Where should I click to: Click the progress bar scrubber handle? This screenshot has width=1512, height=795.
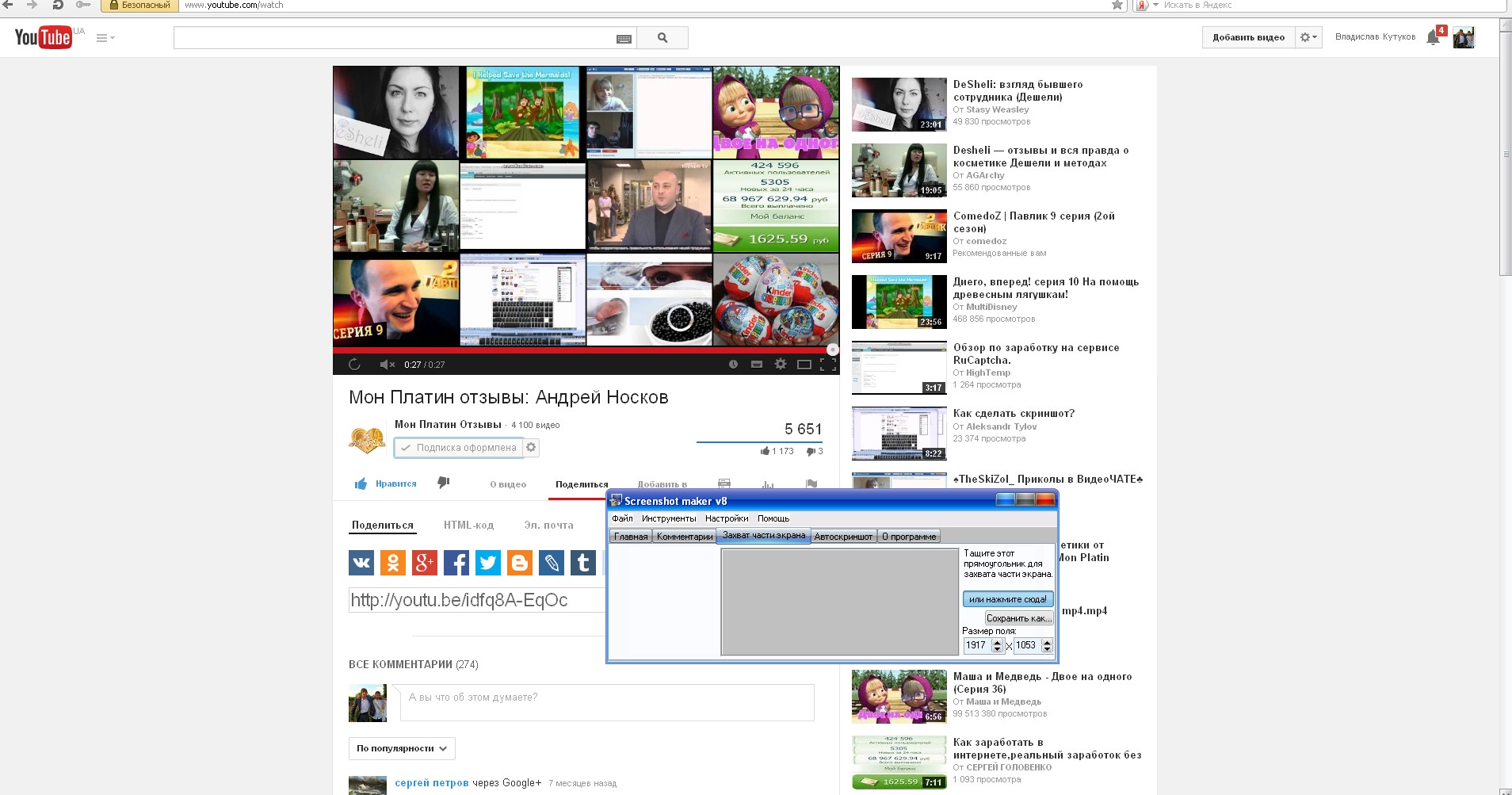[832, 350]
